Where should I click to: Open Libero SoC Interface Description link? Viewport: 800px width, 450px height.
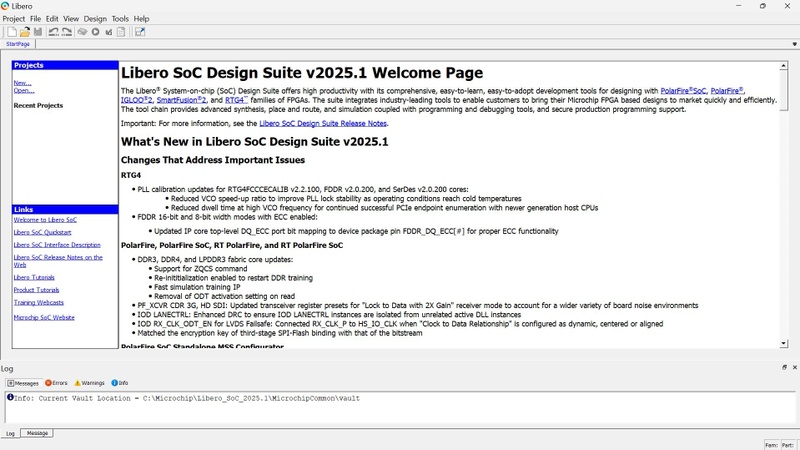(x=57, y=245)
